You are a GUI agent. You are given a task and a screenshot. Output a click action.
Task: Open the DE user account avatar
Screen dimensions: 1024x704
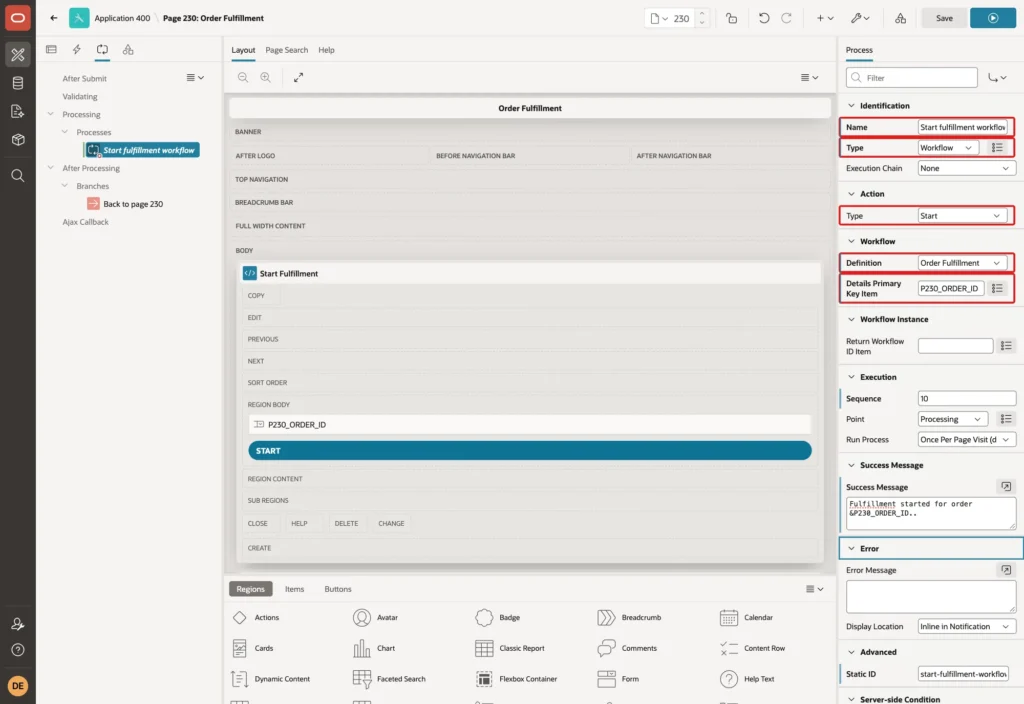[x=18, y=686]
